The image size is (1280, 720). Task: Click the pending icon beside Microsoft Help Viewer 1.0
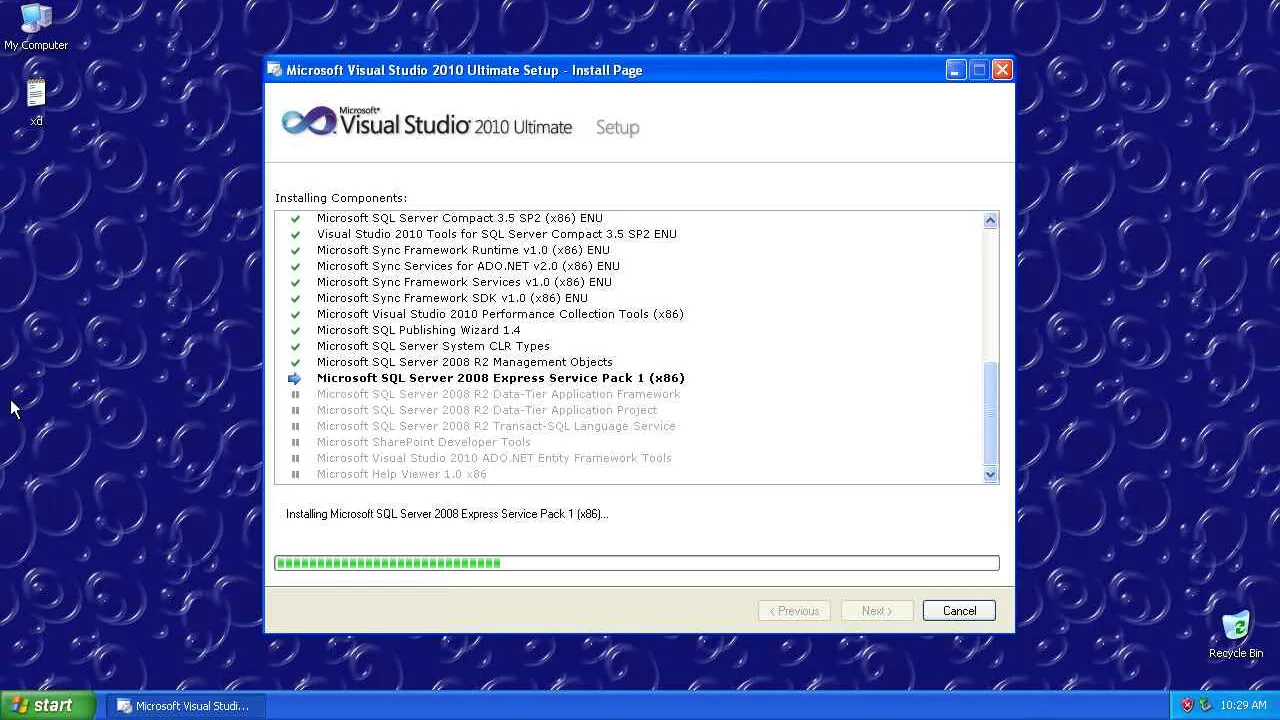295,474
